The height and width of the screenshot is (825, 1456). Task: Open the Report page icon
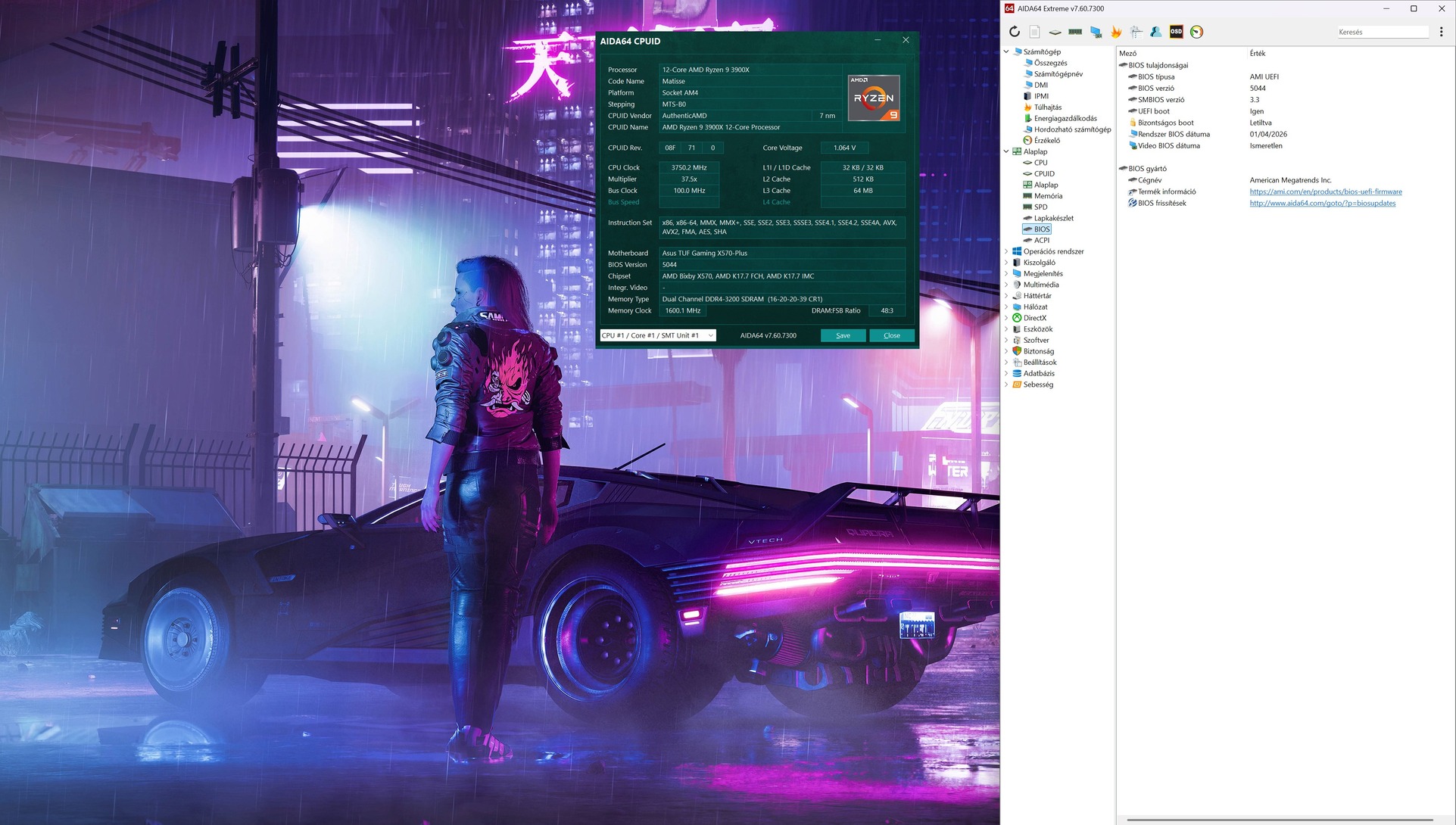pyautogui.click(x=1034, y=32)
